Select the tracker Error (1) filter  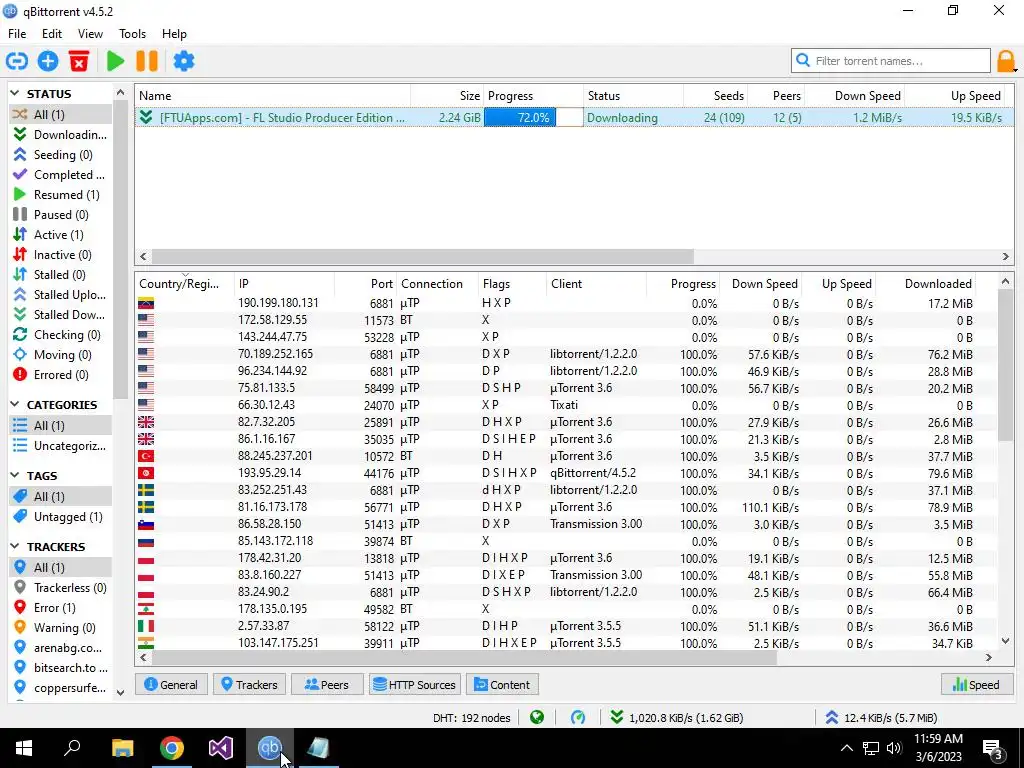(x=61, y=608)
